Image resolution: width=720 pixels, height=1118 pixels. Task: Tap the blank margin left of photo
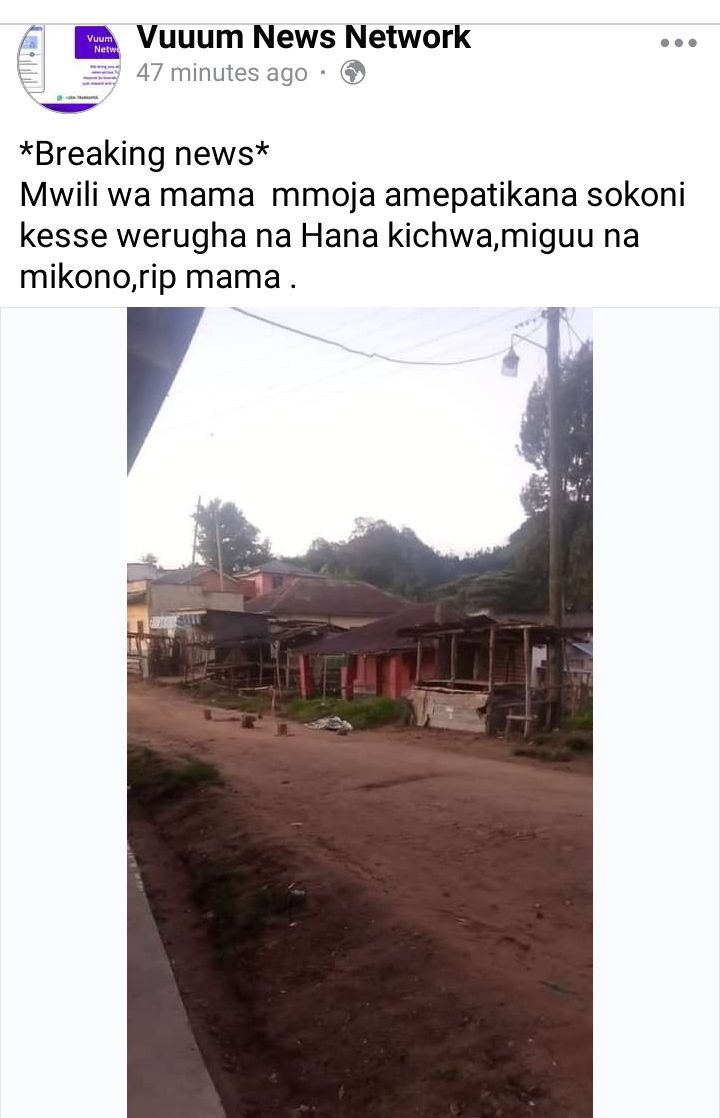click(x=63, y=712)
